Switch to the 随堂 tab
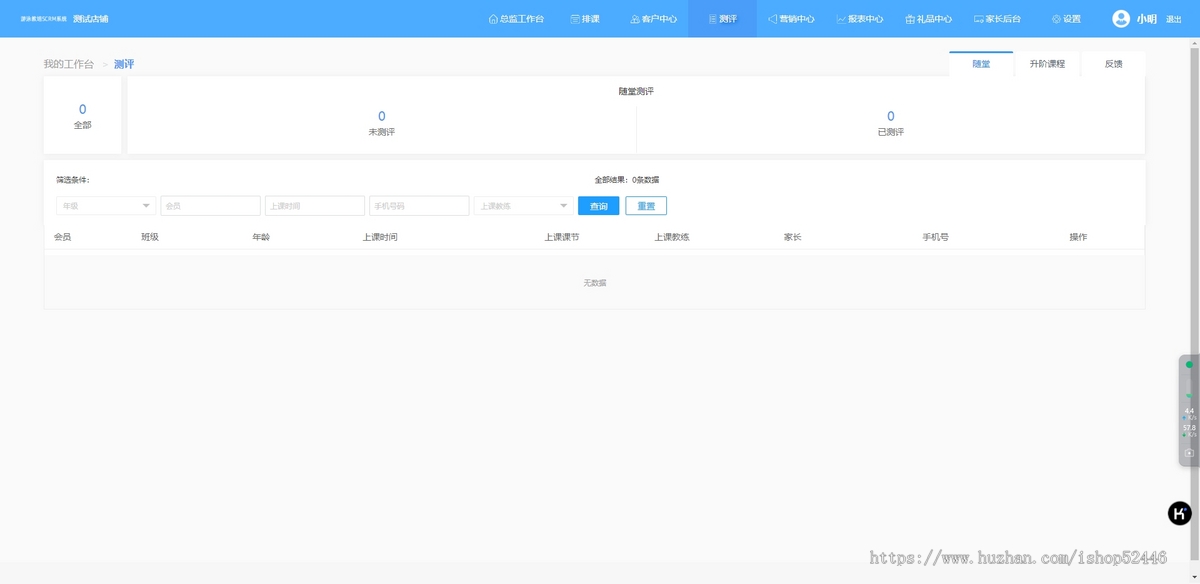 (x=981, y=64)
